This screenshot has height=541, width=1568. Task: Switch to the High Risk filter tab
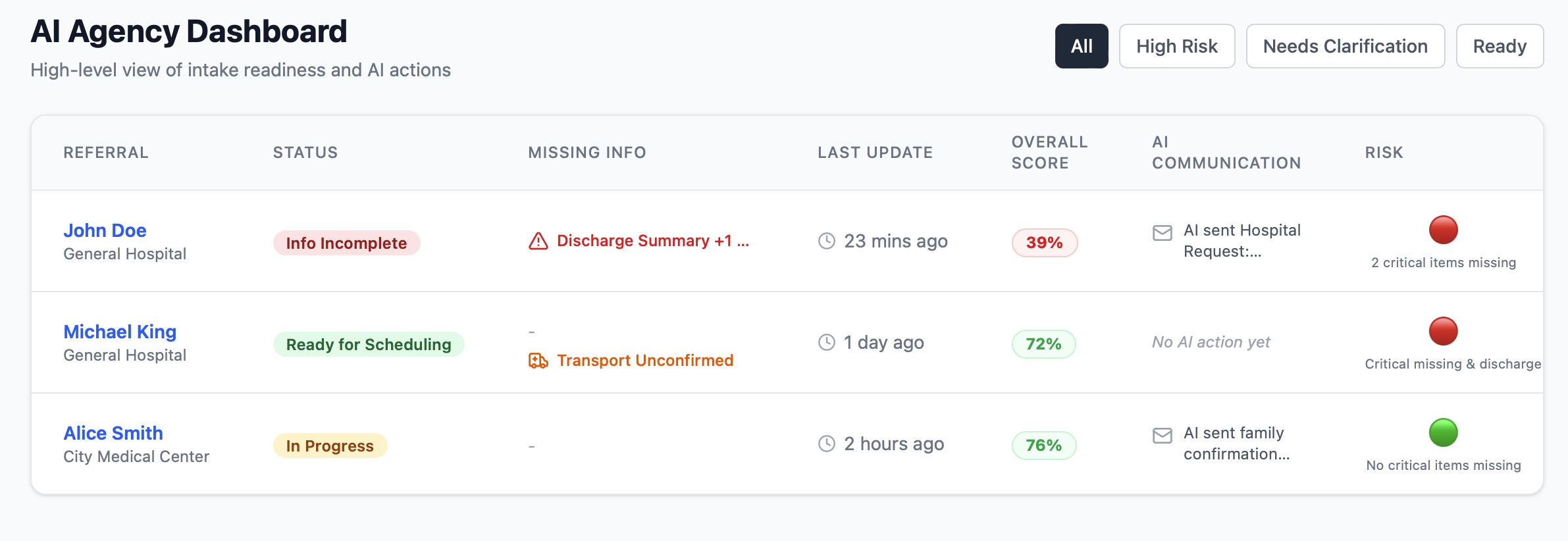(1176, 46)
